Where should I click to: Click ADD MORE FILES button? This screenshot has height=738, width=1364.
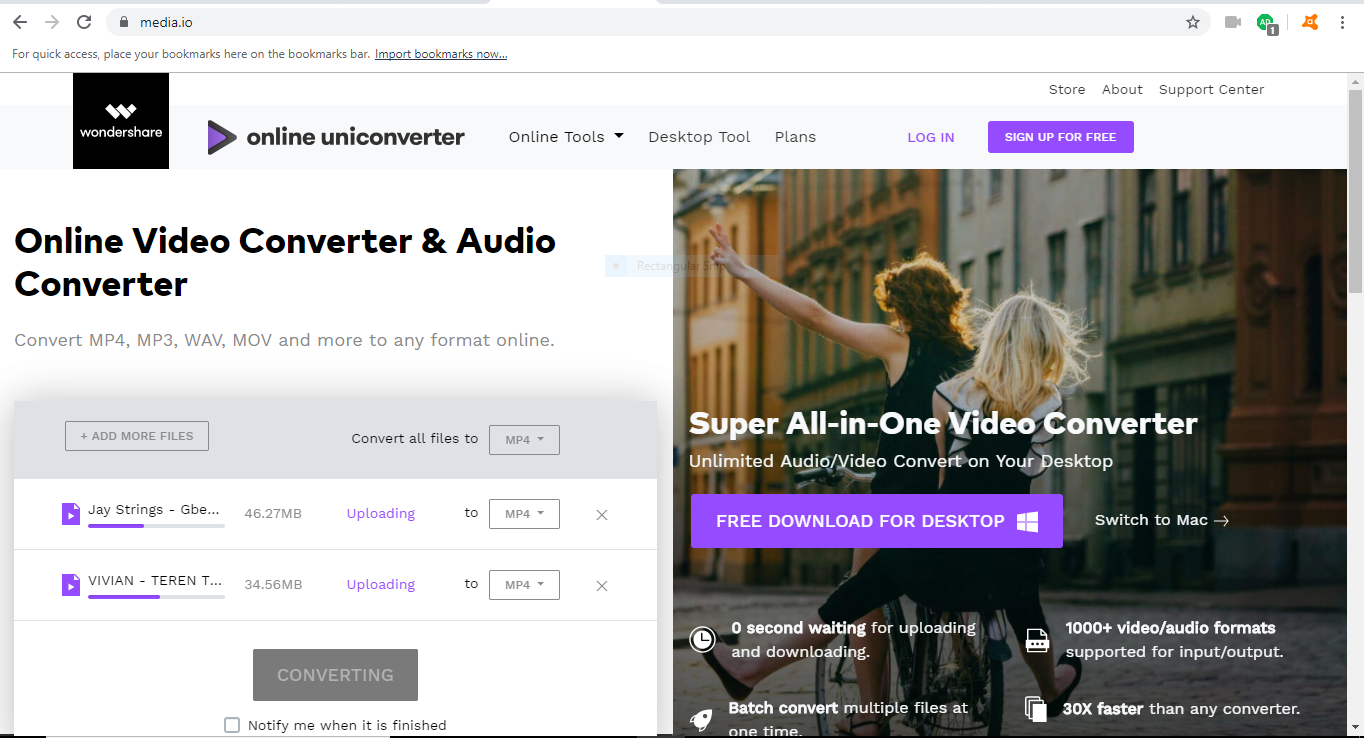coord(137,436)
